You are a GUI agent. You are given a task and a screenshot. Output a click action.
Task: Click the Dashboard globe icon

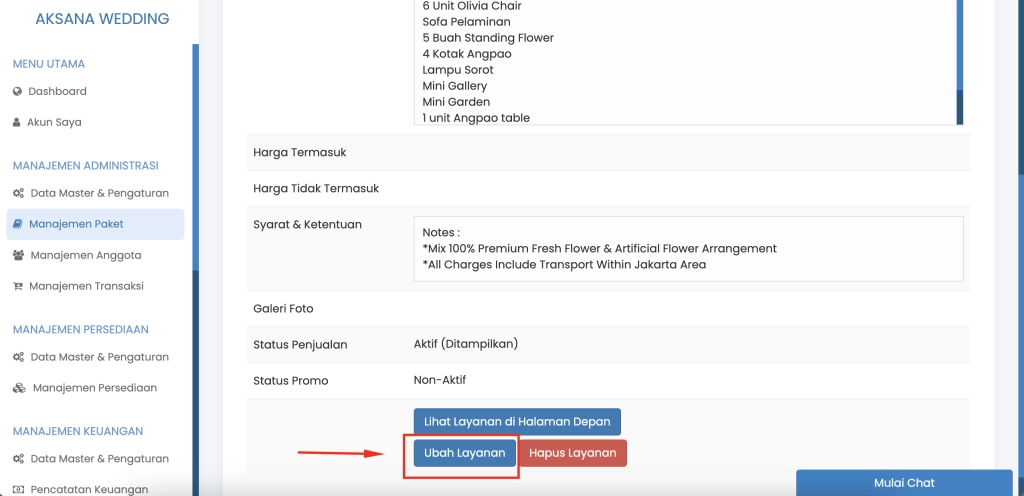pyautogui.click(x=17, y=92)
